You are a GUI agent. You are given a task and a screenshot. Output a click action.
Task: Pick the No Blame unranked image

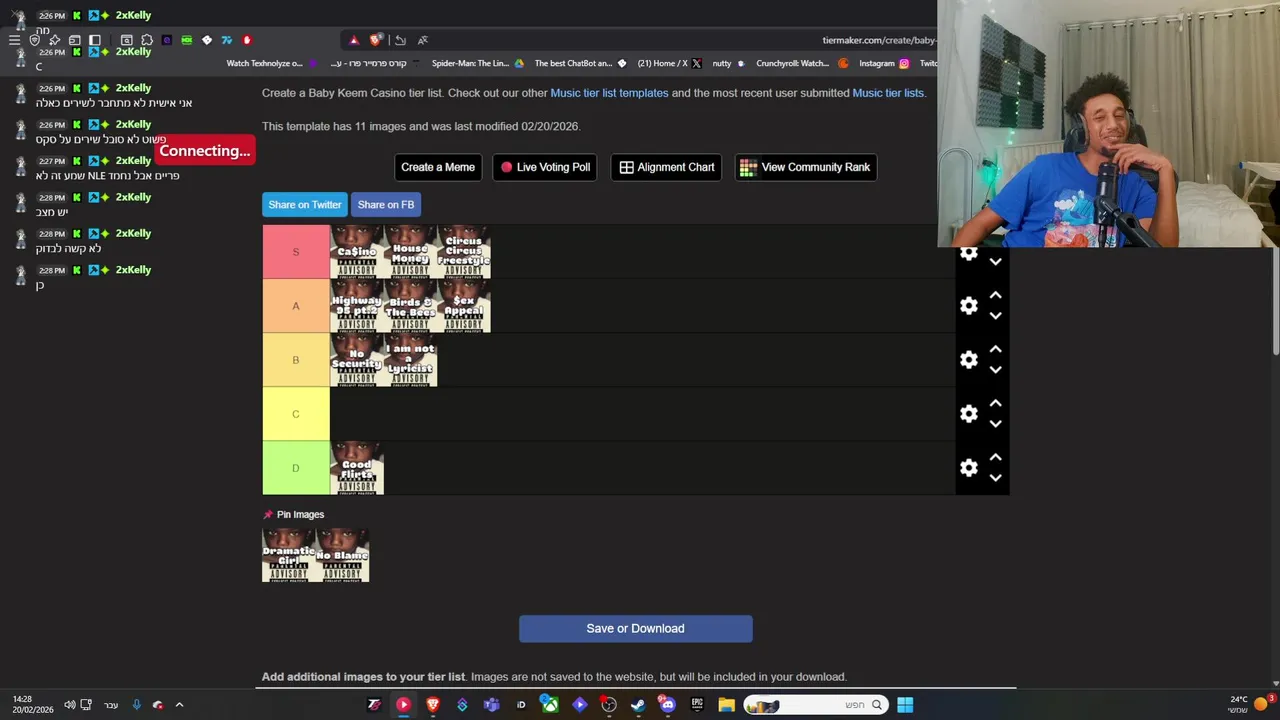pyautogui.click(x=343, y=555)
